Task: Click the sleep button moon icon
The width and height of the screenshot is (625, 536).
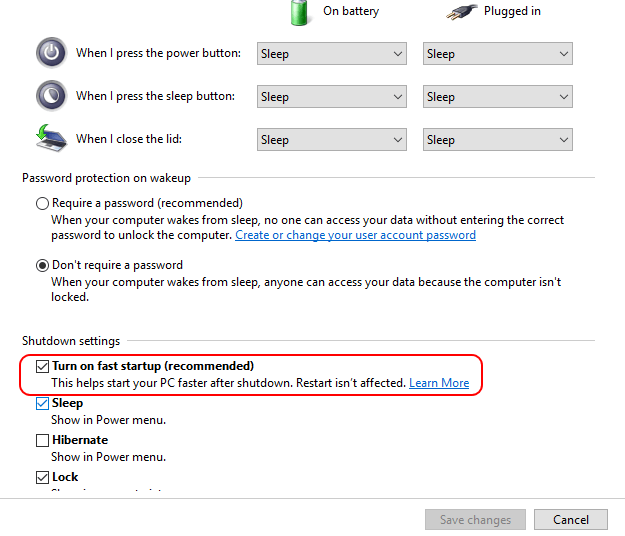Action: coord(51,96)
